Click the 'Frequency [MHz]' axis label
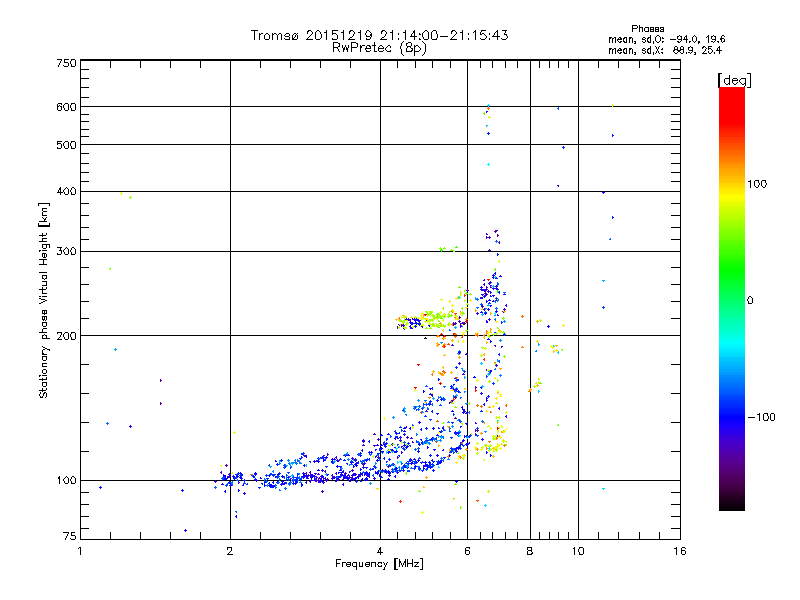Viewport: 800px width, 600px height. (379, 564)
